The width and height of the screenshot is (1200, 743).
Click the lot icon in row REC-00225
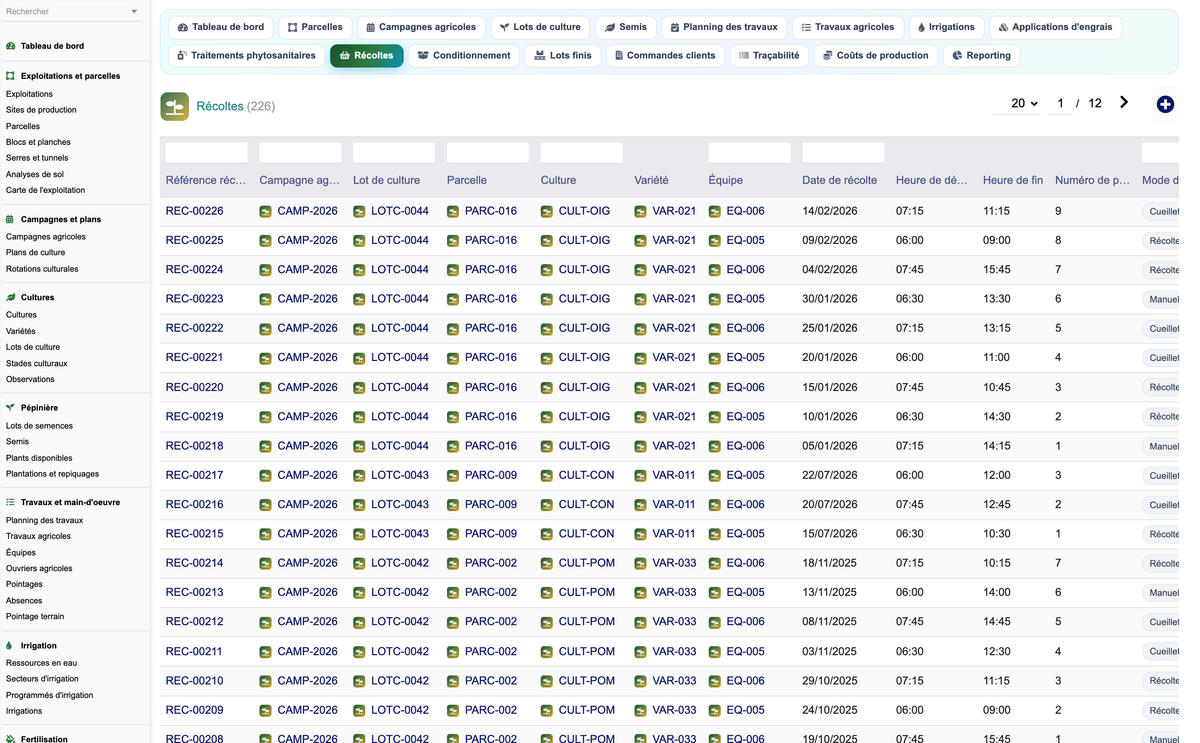coord(359,241)
